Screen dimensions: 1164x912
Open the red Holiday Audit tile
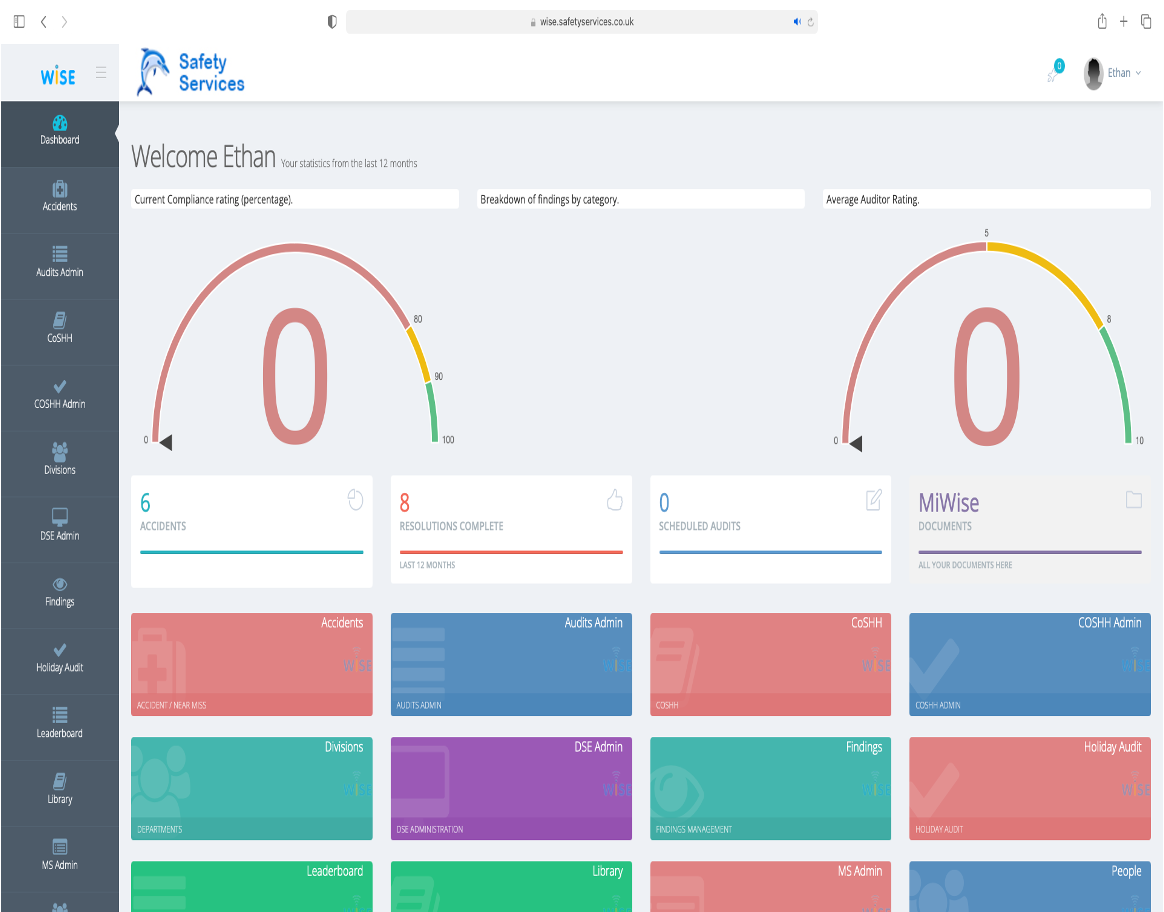tap(1030, 788)
